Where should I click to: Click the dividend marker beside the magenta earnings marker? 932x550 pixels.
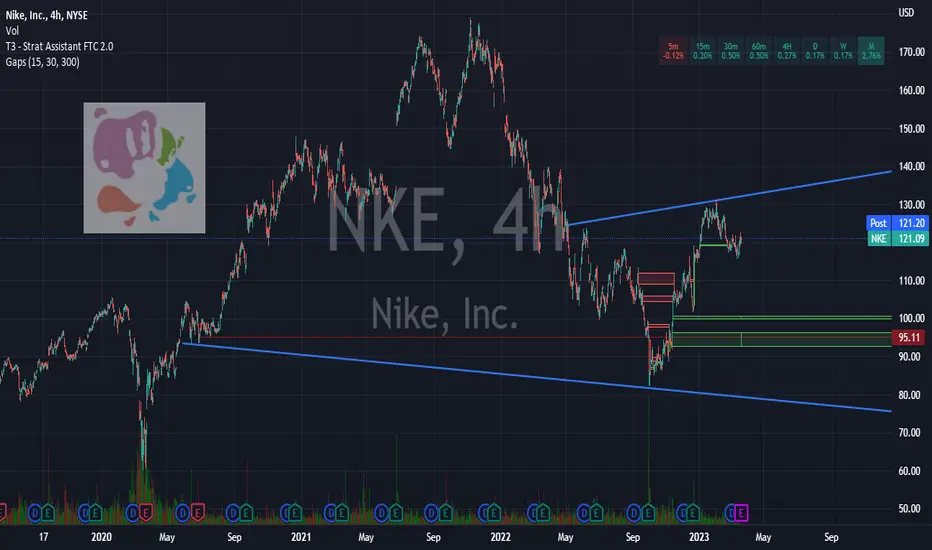pyautogui.click(x=730, y=512)
